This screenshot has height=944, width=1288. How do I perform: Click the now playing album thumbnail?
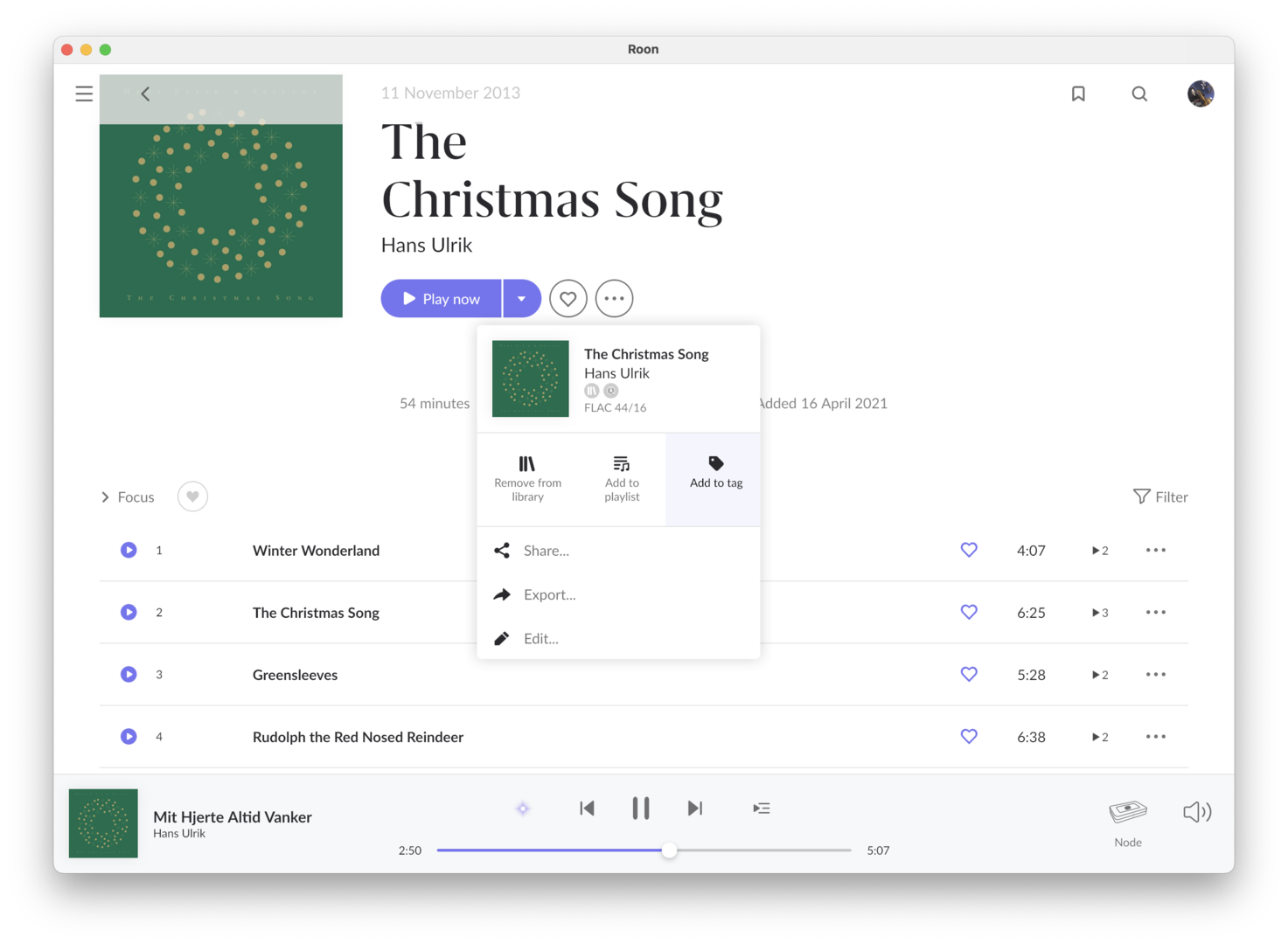[103, 823]
